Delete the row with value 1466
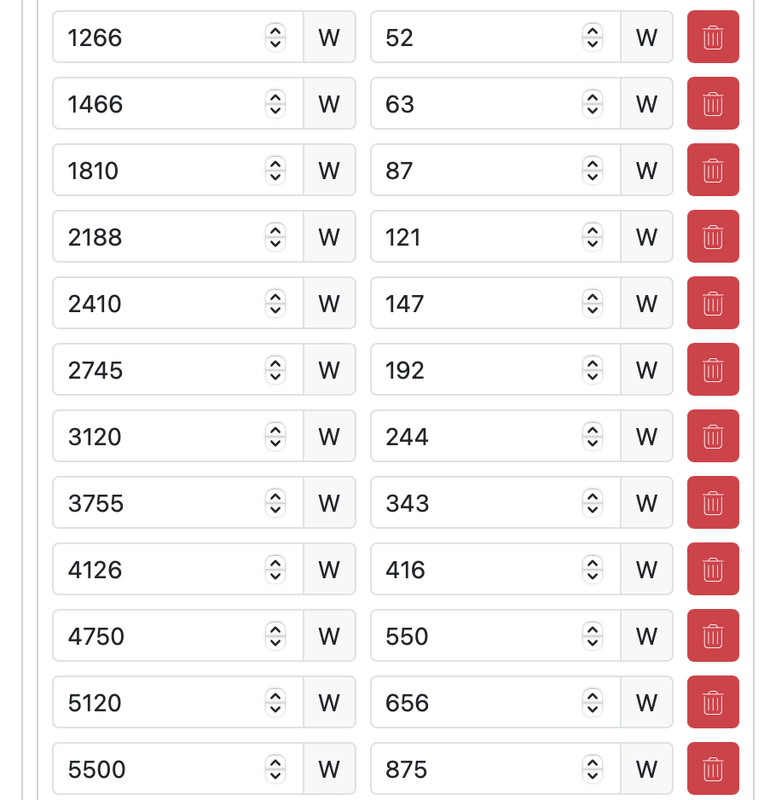 point(712,103)
